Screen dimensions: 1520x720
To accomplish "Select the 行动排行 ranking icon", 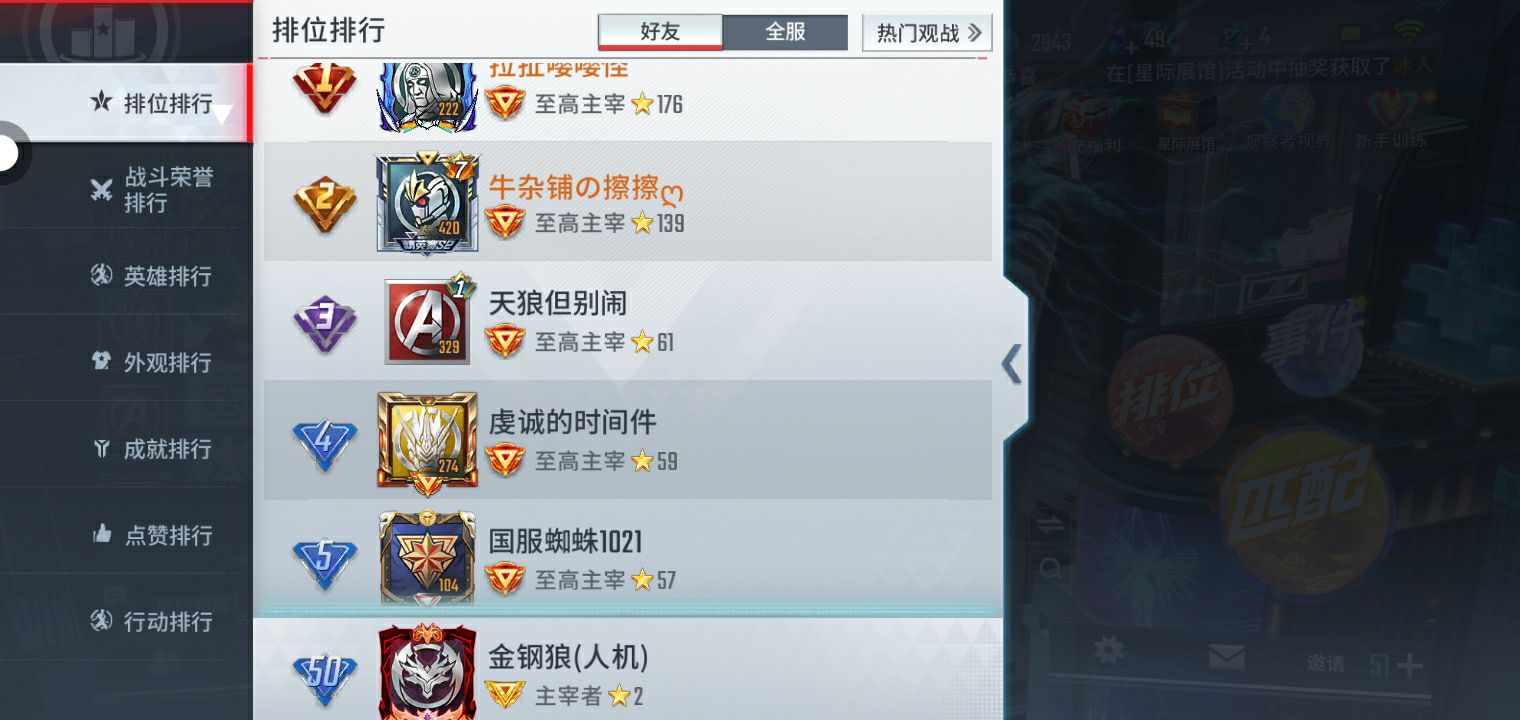I will coord(101,621).
